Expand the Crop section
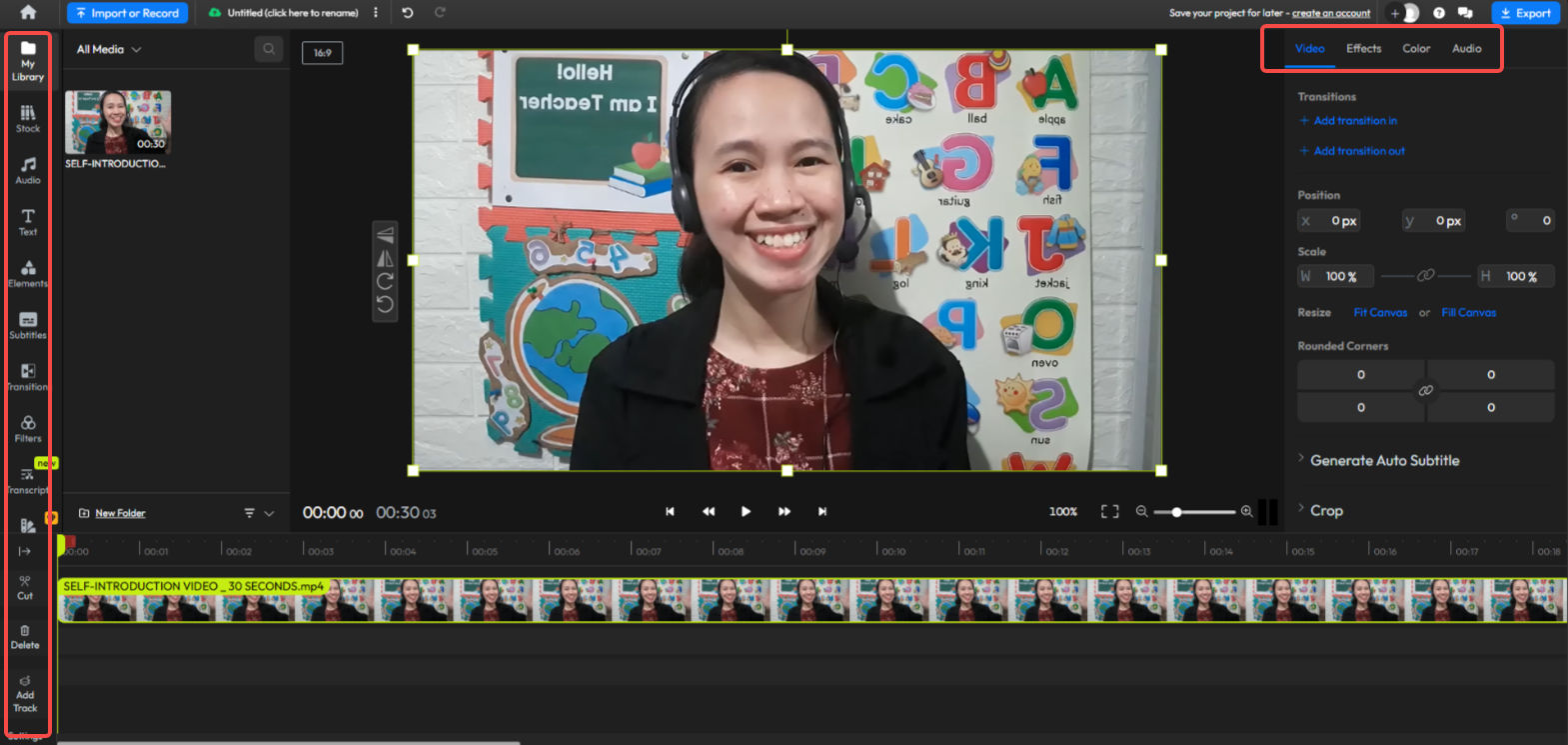The width and height of the screenshot is (1568, 745). click(x=1326, y=511)
